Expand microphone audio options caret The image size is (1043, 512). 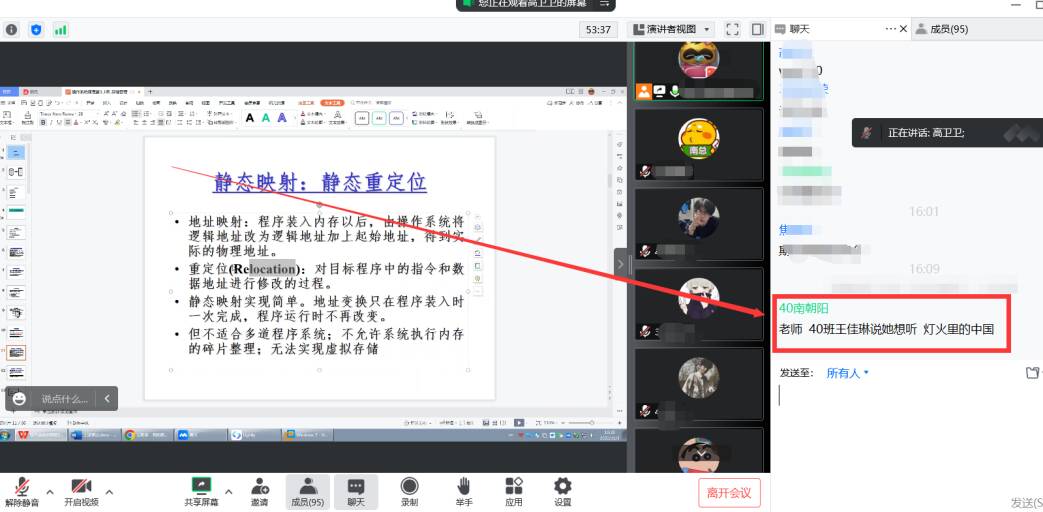tap(51, 491)
